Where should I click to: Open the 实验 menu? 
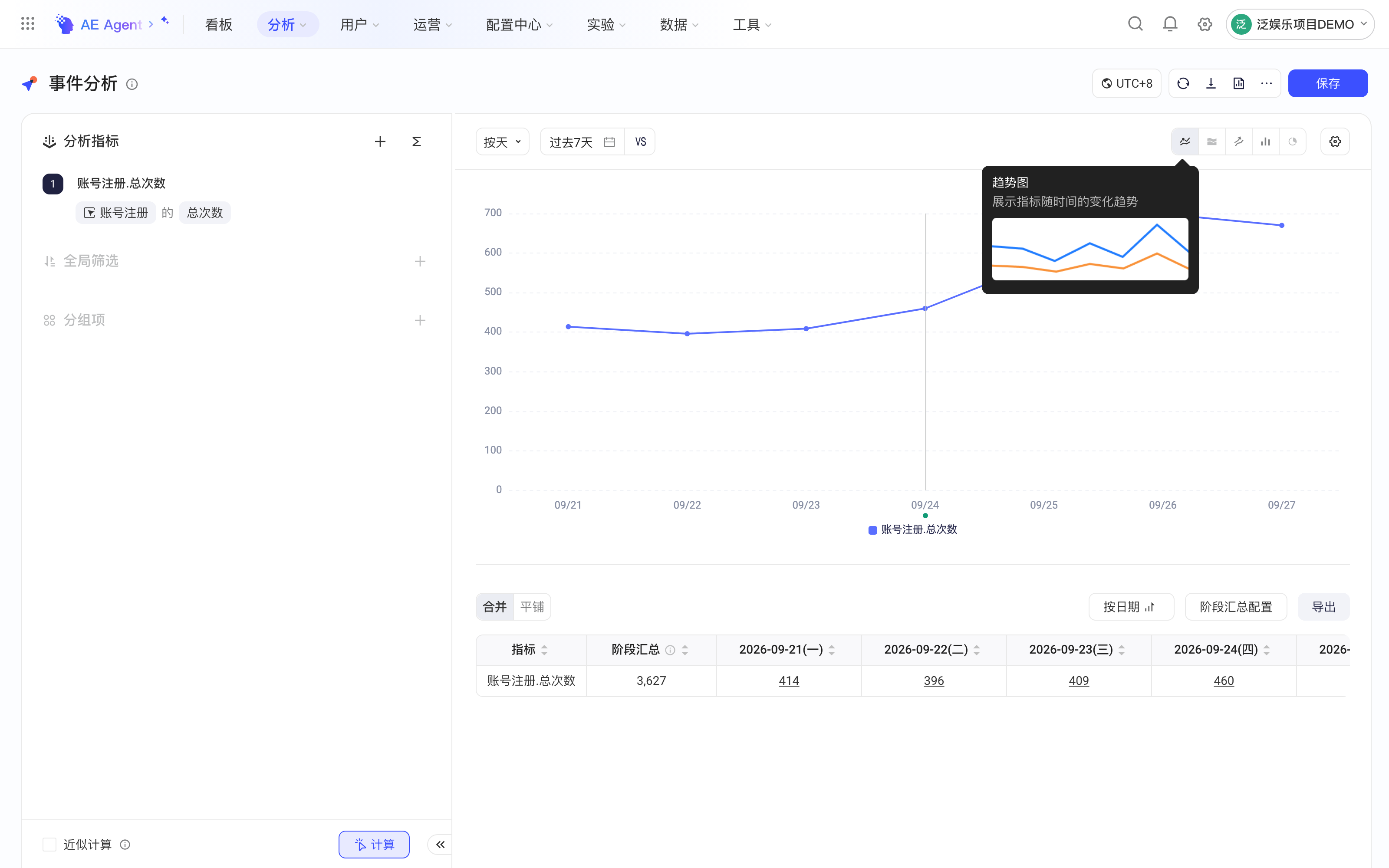[606, 25]
